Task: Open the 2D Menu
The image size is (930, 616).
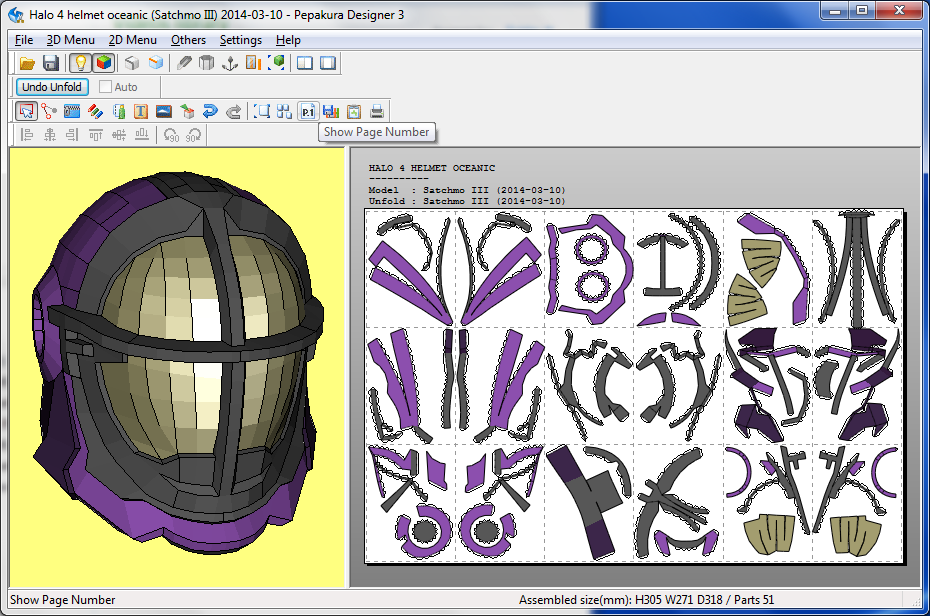Action: coord(132,40)
